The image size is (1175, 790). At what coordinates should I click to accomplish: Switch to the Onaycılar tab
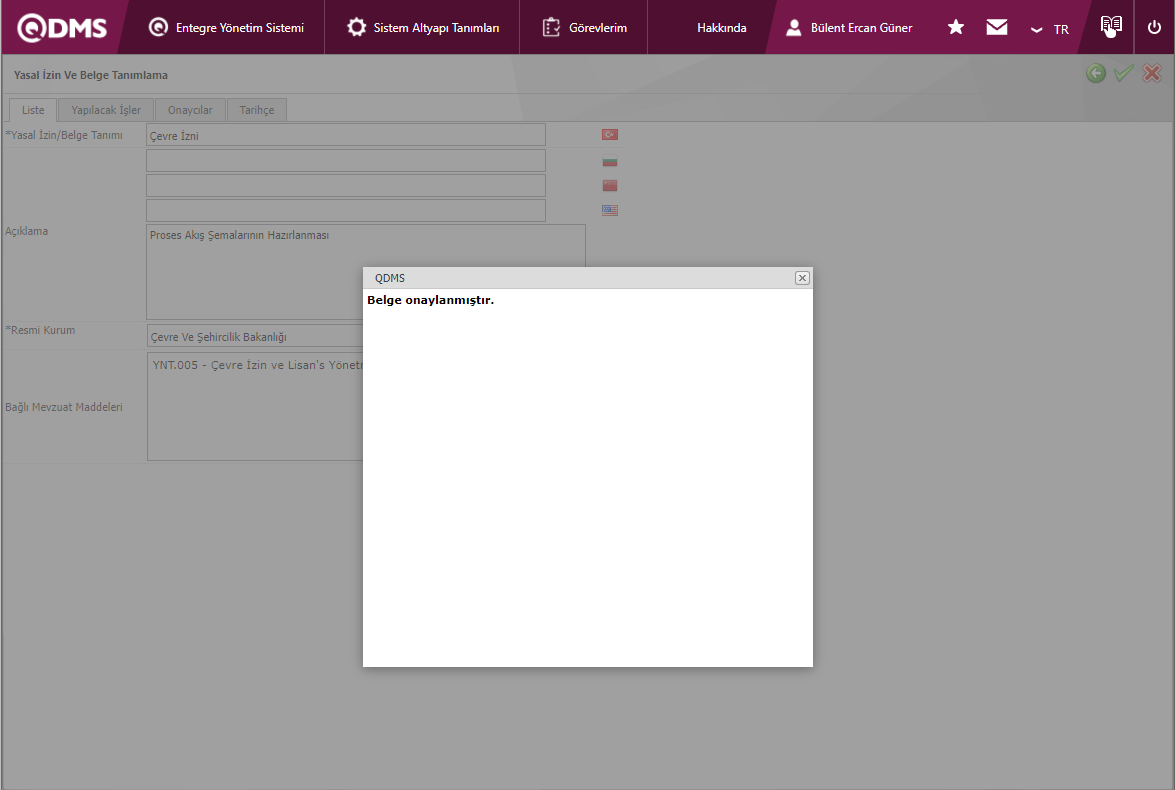pyautogui.click(x=190, y=110)
